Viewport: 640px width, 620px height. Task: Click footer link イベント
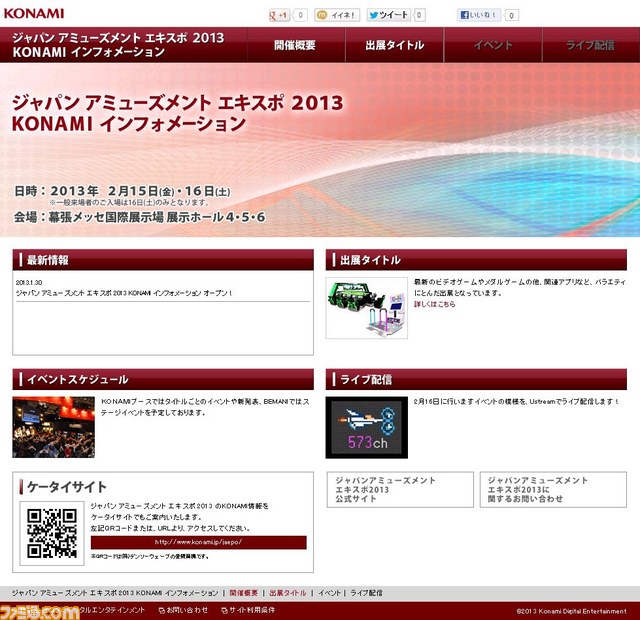click(329, 593)
